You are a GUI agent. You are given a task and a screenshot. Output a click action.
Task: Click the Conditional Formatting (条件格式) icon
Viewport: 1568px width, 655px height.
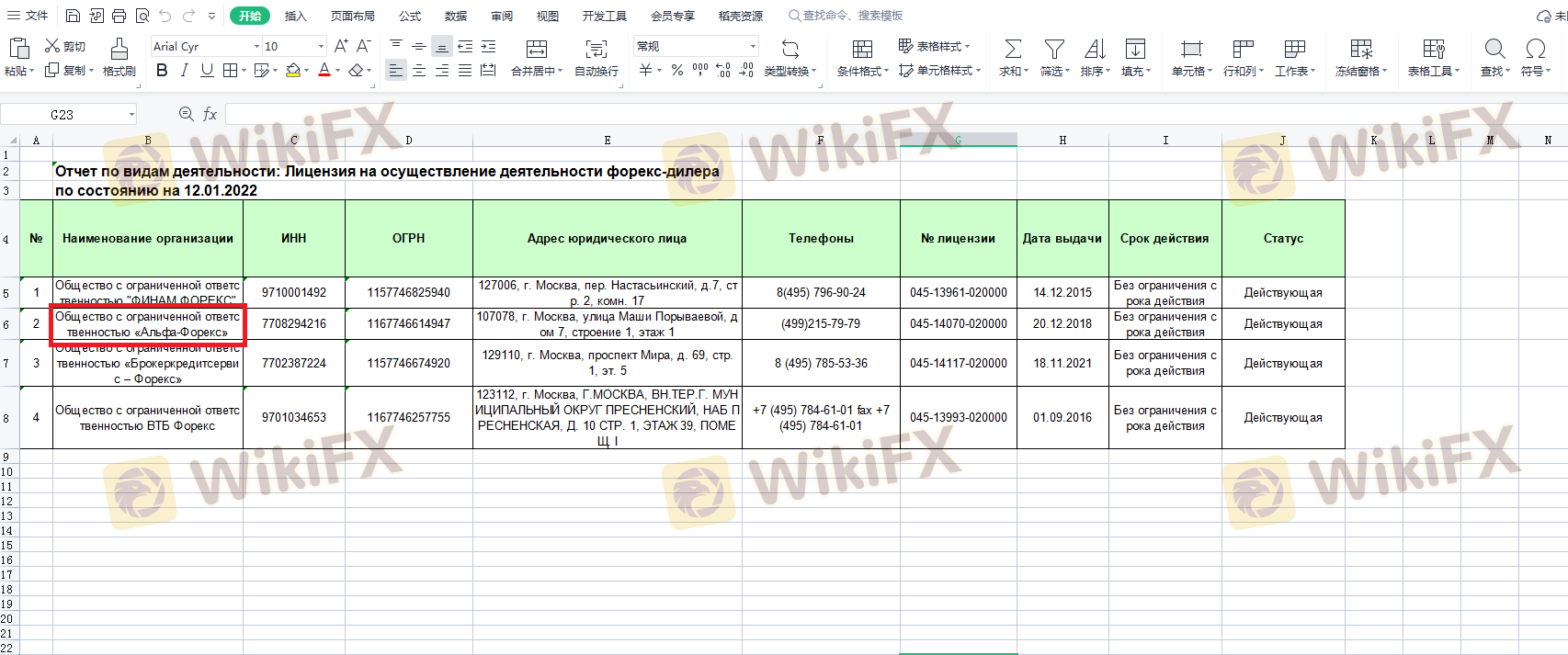click(862, 49)
